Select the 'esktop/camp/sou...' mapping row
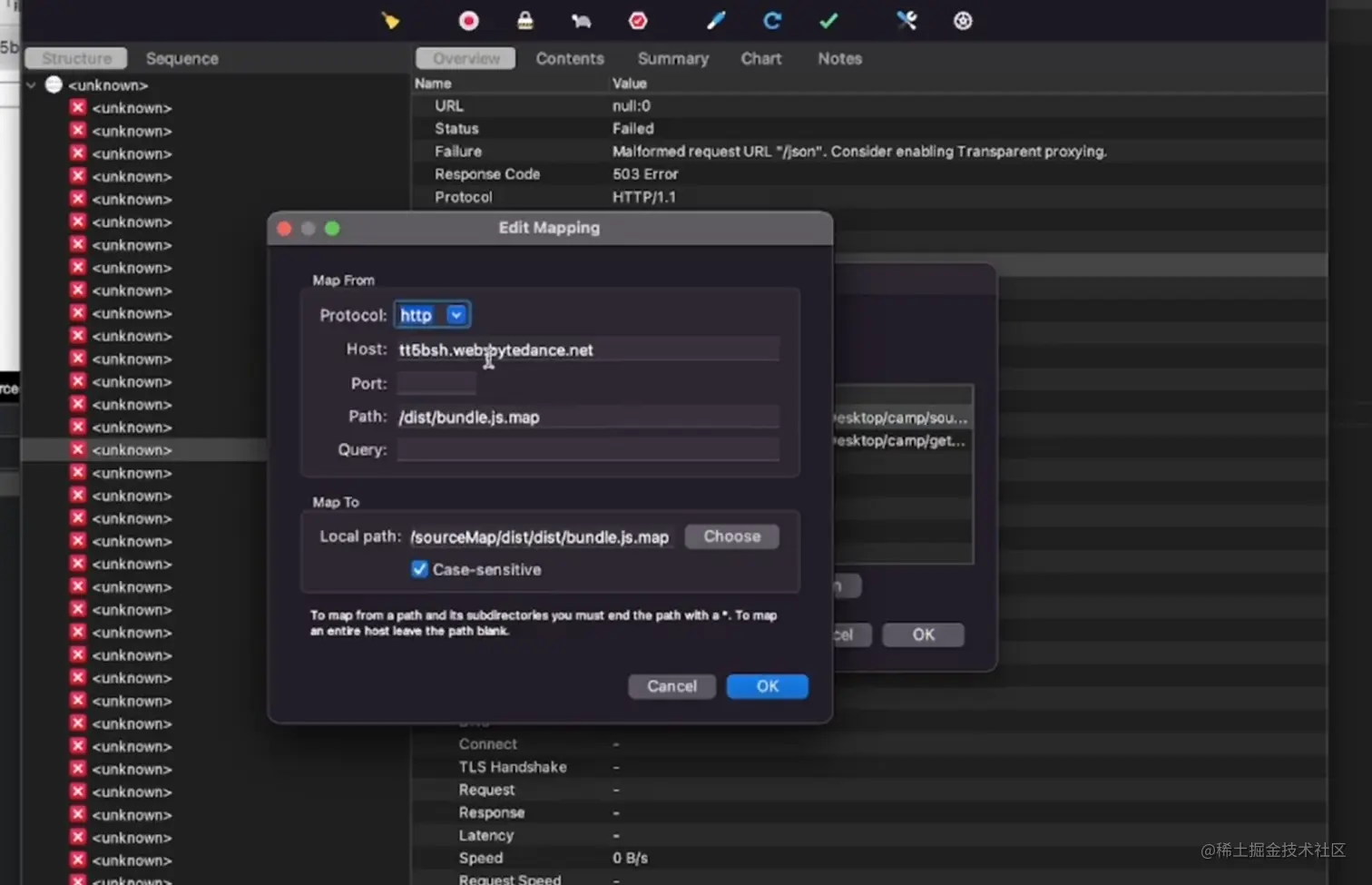 pyautogui.click(x=902, y=418)
